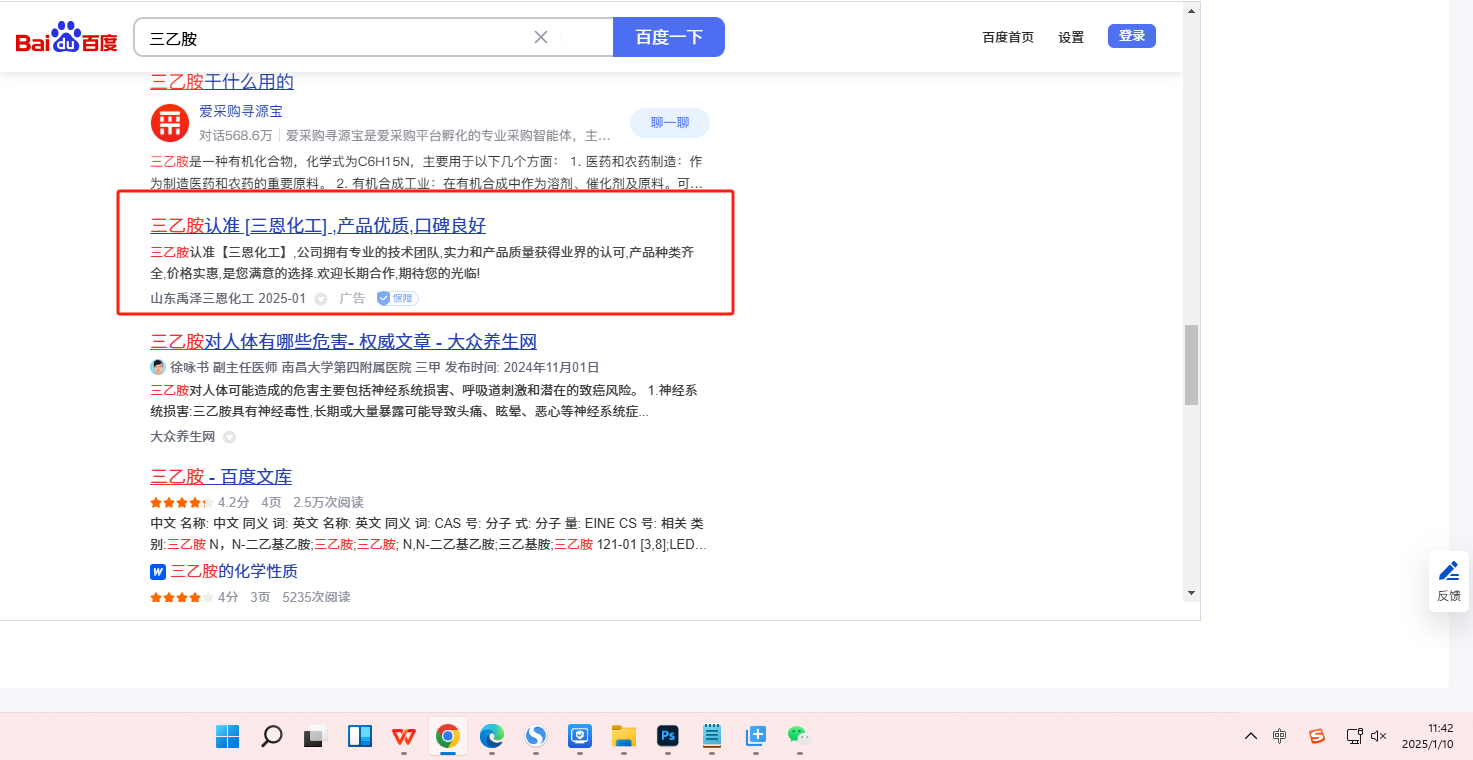Viewport: 1473px width, 760px height.
Task: Click the doctor 徐咏书 avatar thumbnail
Action: (158, 367)
